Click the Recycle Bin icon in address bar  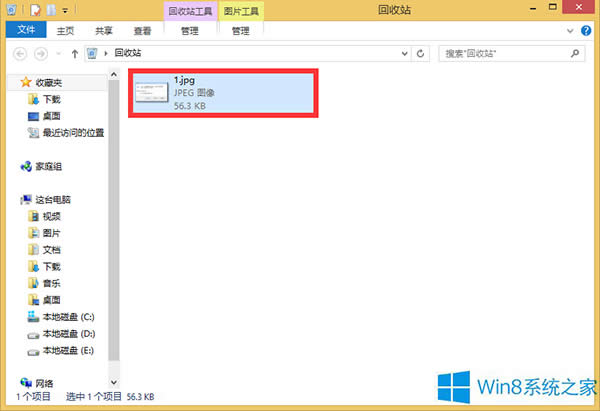coord(92,53)
